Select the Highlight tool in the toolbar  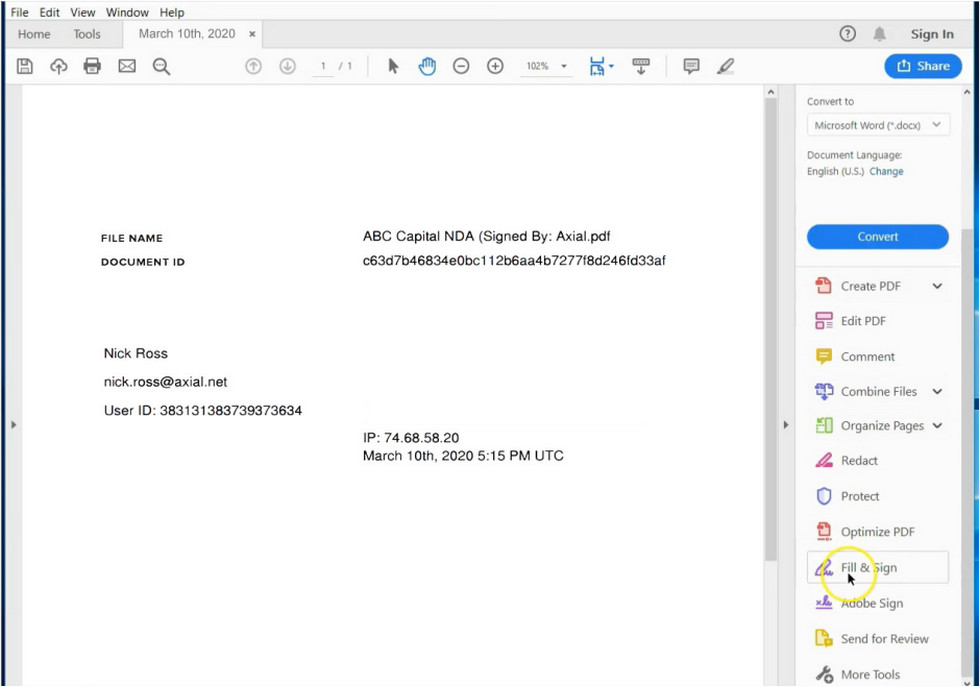tap(726, 66)
